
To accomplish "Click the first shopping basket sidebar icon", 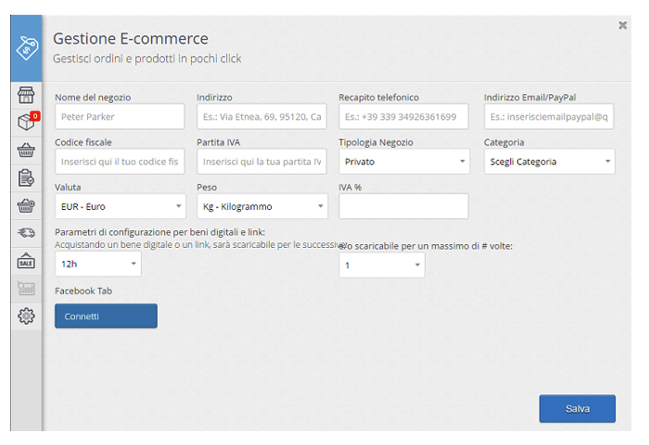I will coord(27,151).
